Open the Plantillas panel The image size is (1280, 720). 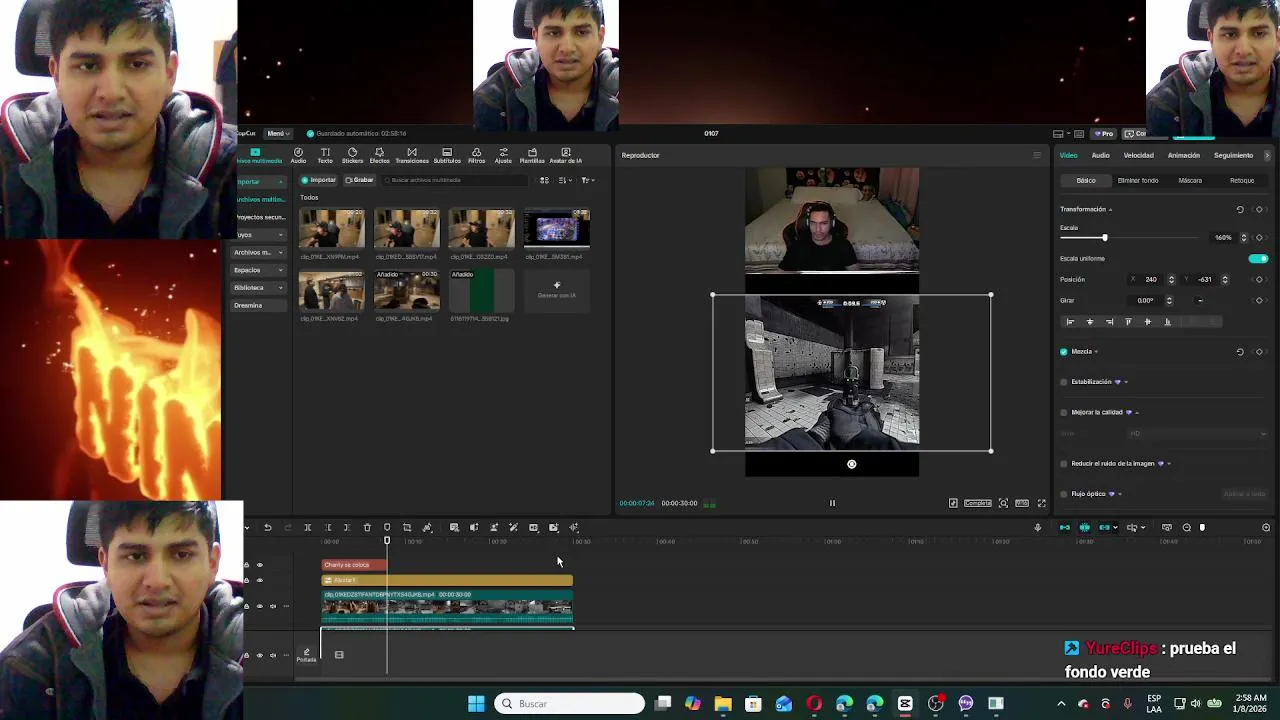pyautogui.click(x=532, y=155)
